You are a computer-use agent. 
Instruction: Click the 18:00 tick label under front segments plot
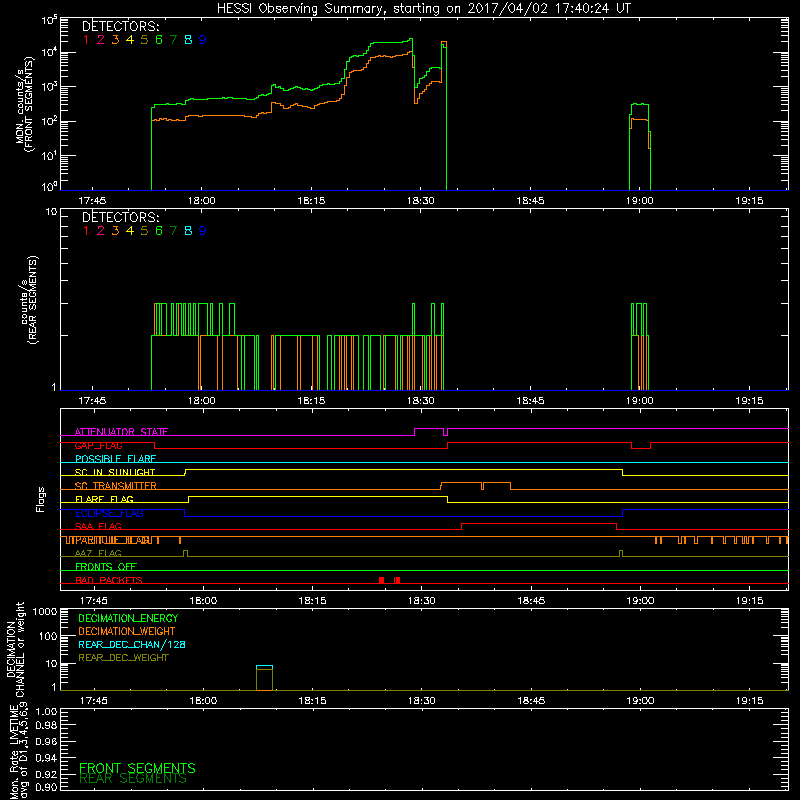tap(202, 201)
